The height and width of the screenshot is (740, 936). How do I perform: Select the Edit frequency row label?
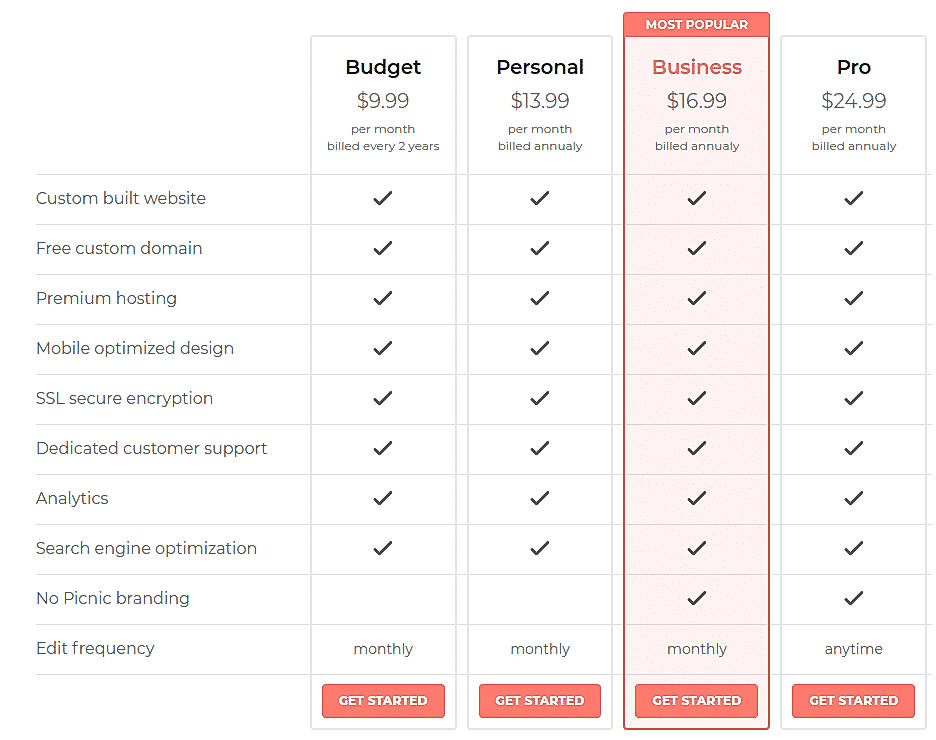95,648
